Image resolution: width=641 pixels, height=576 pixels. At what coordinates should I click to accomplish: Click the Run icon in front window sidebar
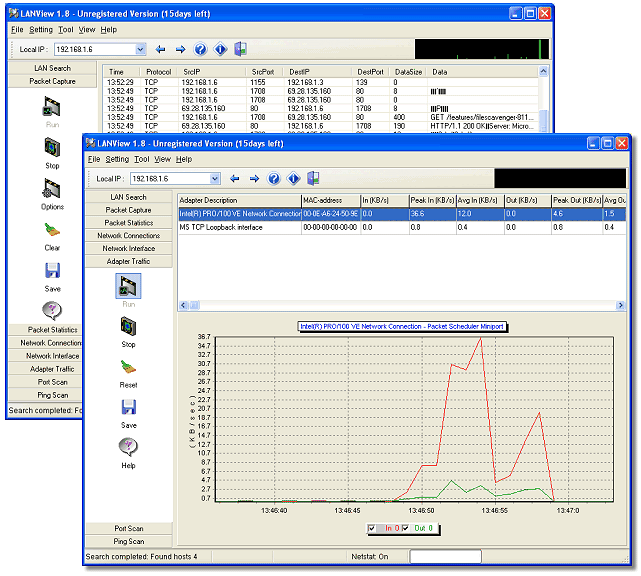pos(128,286)
